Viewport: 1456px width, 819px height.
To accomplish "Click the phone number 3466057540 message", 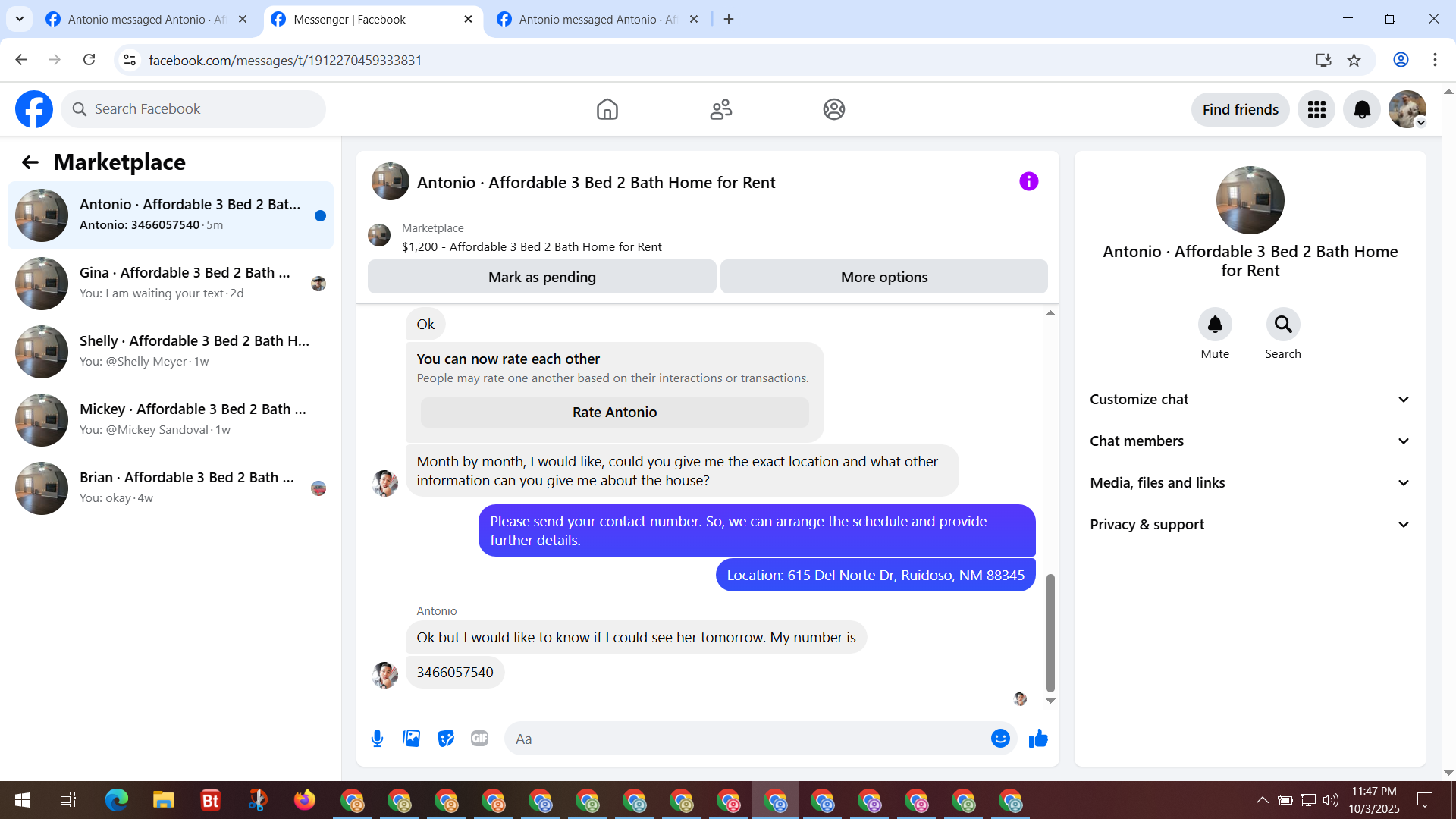I will pos(455,673).
